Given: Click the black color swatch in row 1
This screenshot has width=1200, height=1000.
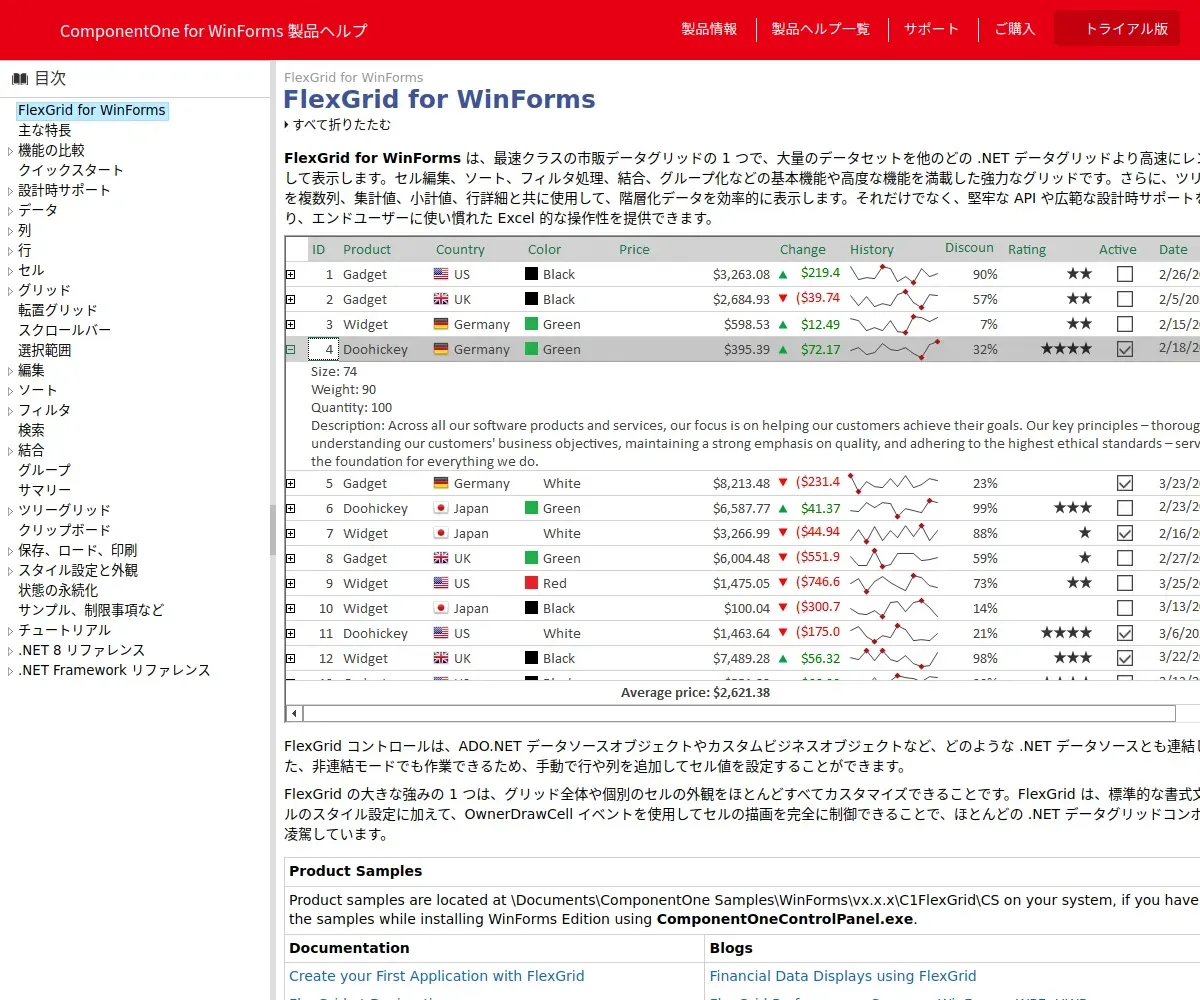Looking at the screenshot, I should click(x=532, y=274).
